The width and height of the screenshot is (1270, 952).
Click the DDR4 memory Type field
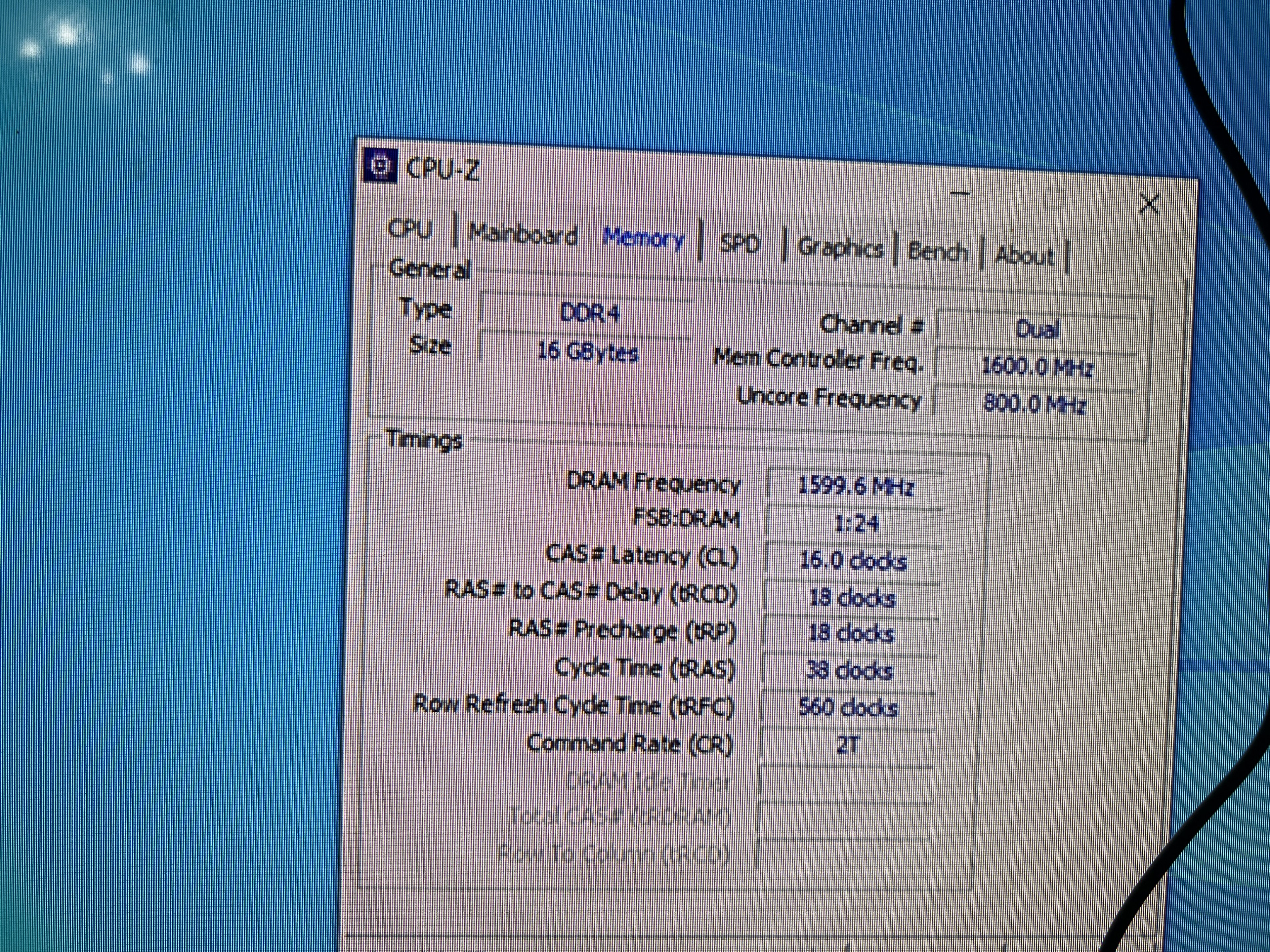pyautogui.click(x=588, y=313)
